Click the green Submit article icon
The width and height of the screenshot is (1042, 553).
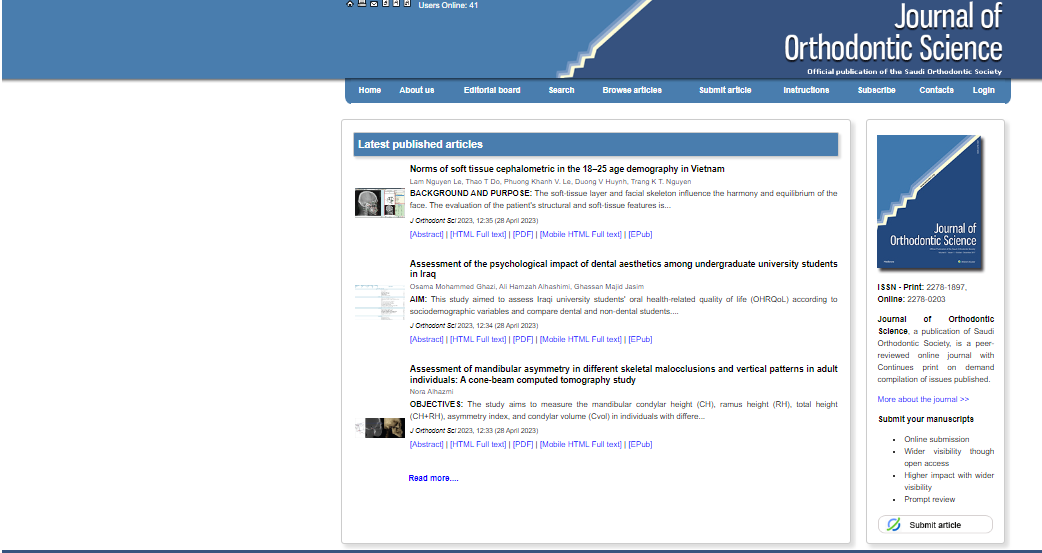click(894, 525)
